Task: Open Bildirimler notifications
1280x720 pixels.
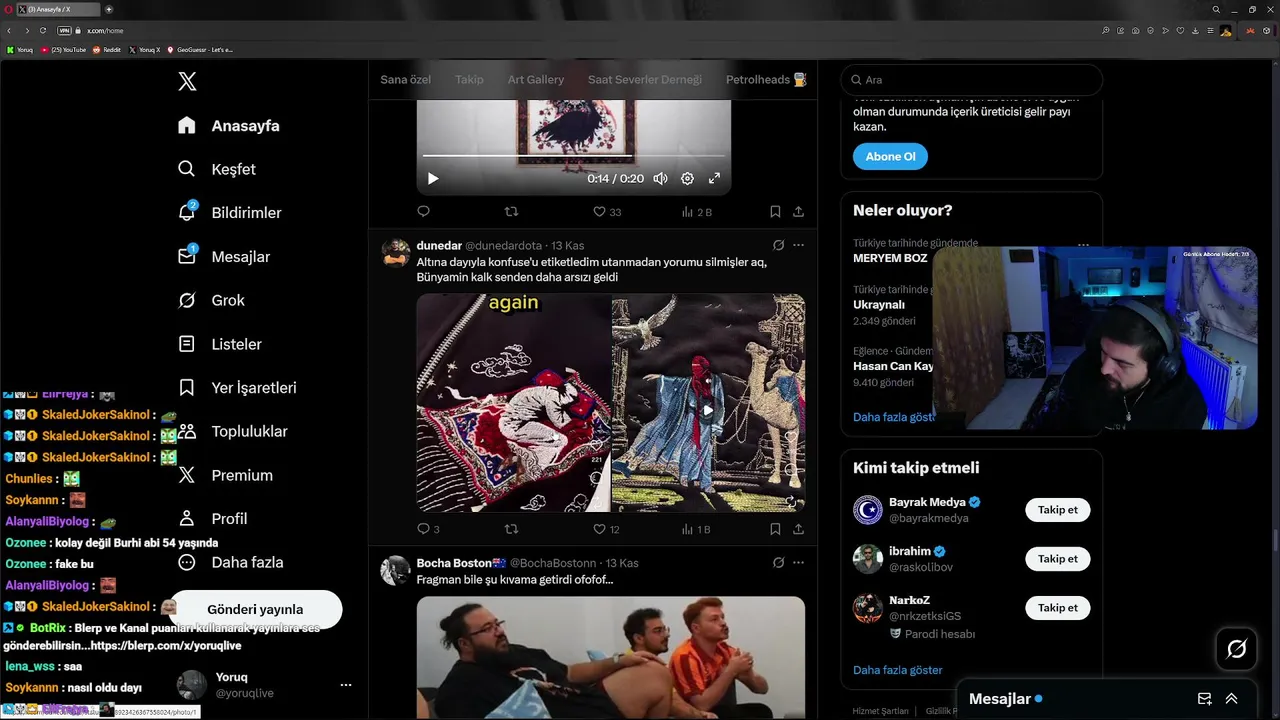Action: 229,213
